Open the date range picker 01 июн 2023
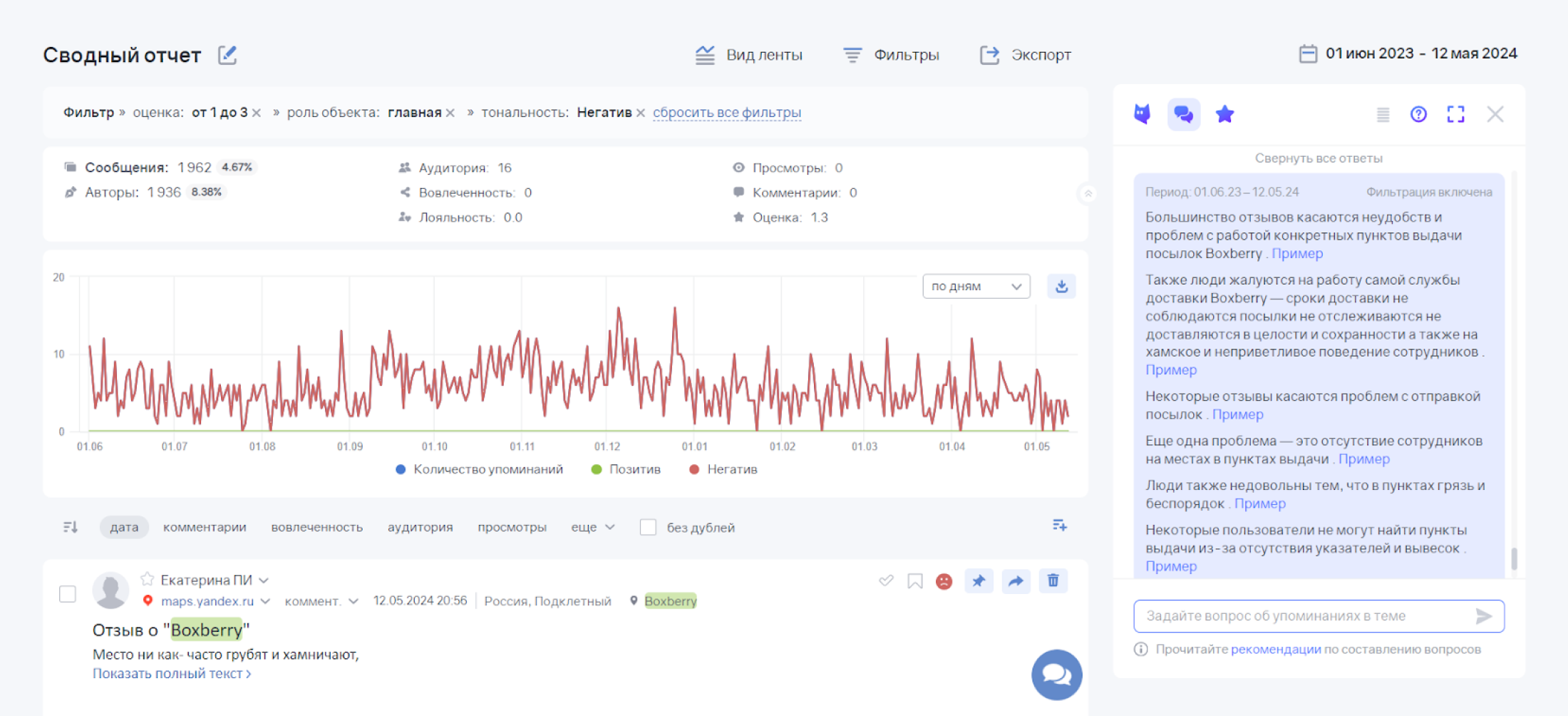 [1421, 53]
